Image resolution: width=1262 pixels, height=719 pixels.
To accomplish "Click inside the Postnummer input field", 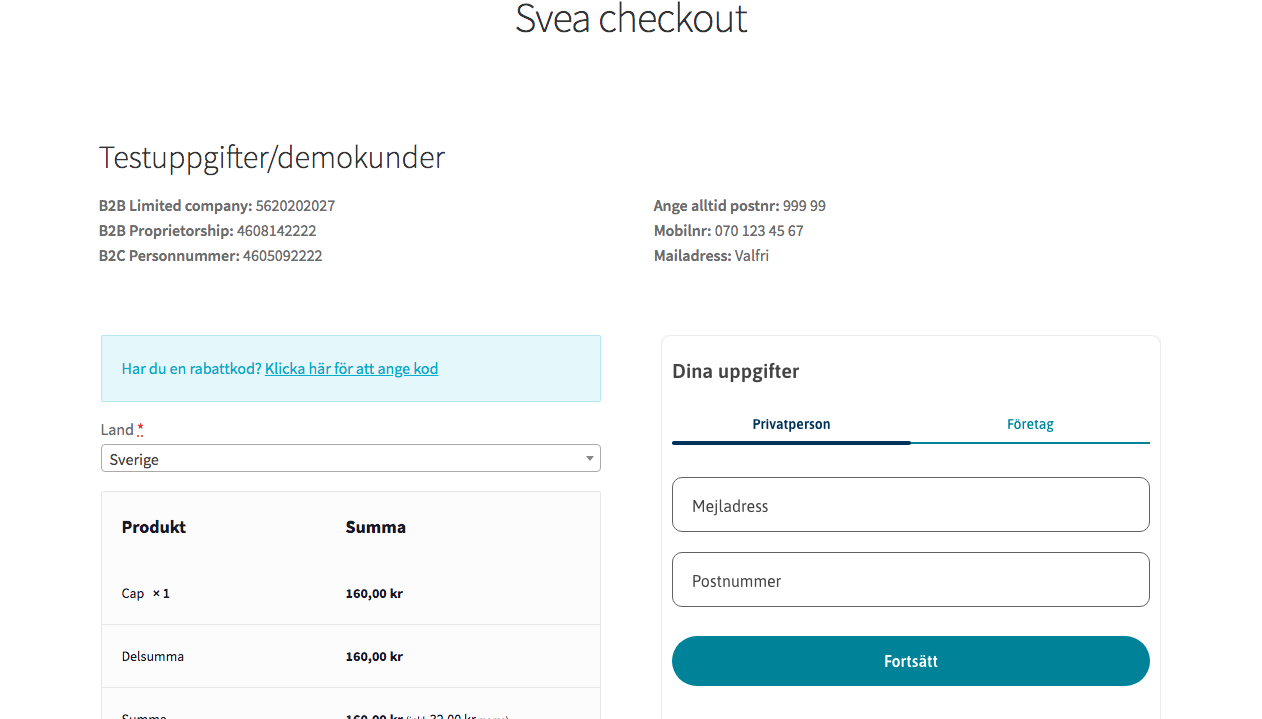I will [x=910, y=579].
